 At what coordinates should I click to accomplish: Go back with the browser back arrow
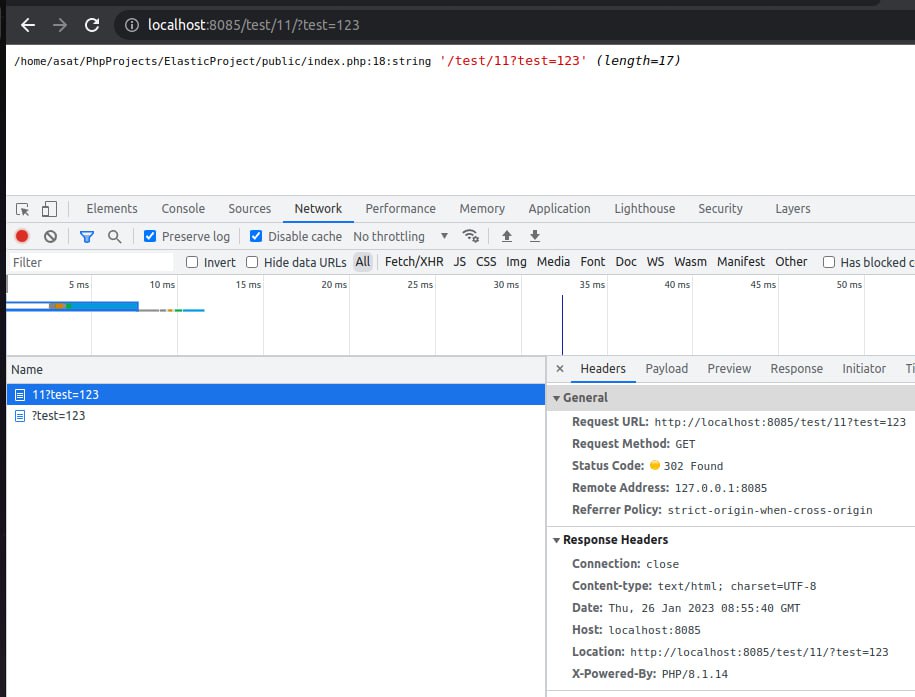pyautogui.click(x=28, y=25)
